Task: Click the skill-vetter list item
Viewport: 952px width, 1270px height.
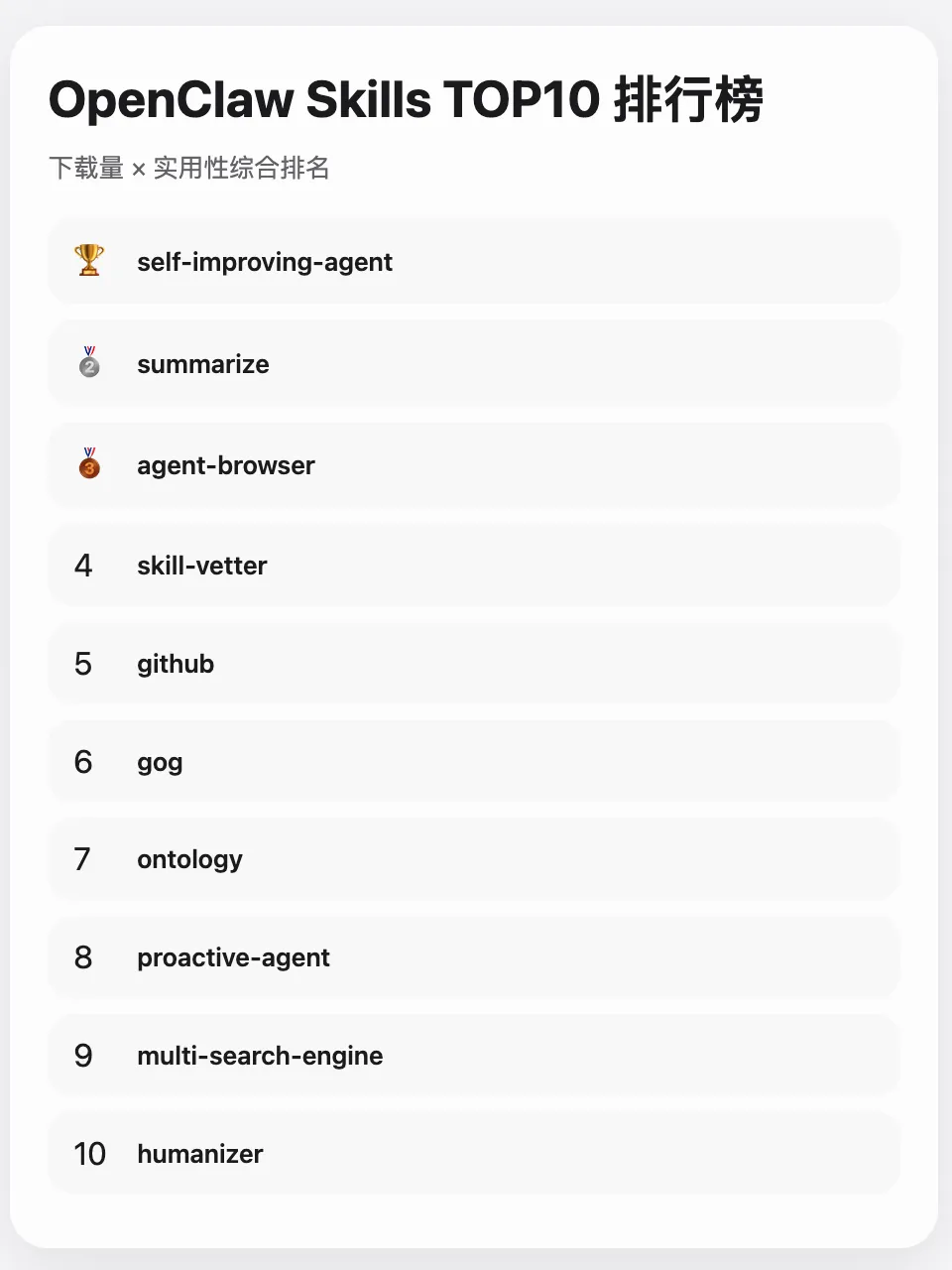Action: coord(474,566)
